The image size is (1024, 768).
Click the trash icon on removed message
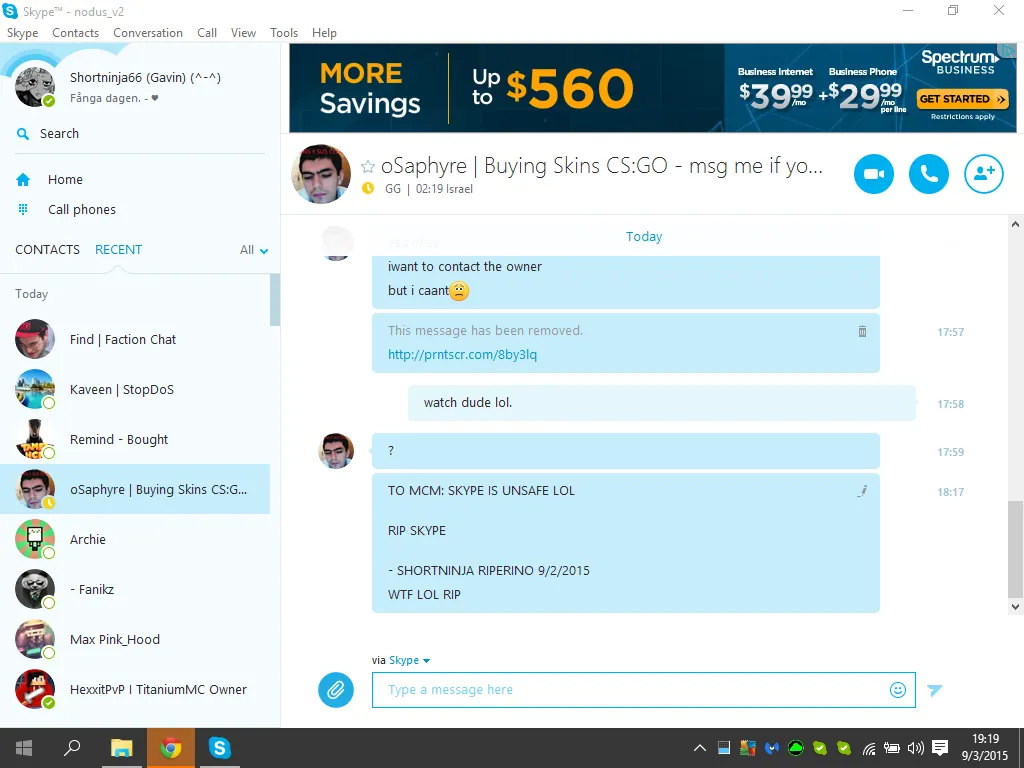[862, 331]
